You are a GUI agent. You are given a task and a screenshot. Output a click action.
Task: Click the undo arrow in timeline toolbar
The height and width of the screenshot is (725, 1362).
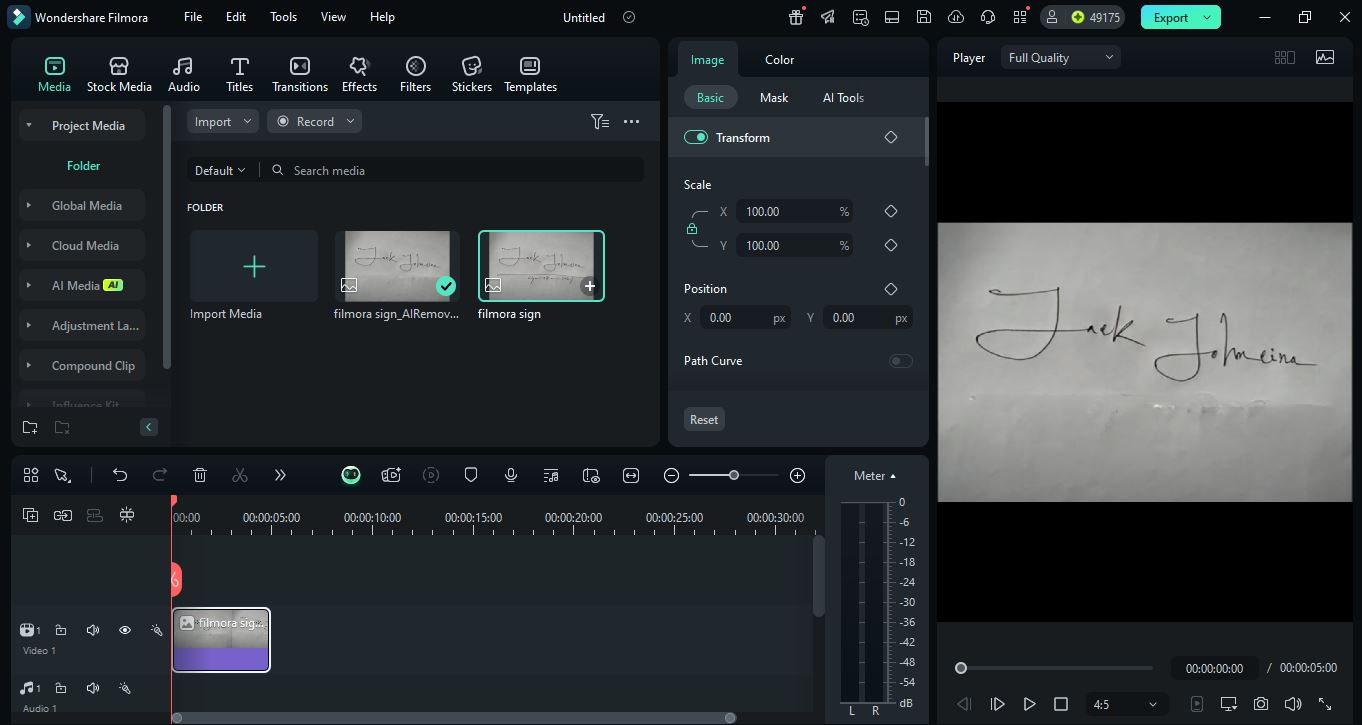click(120, 475)
